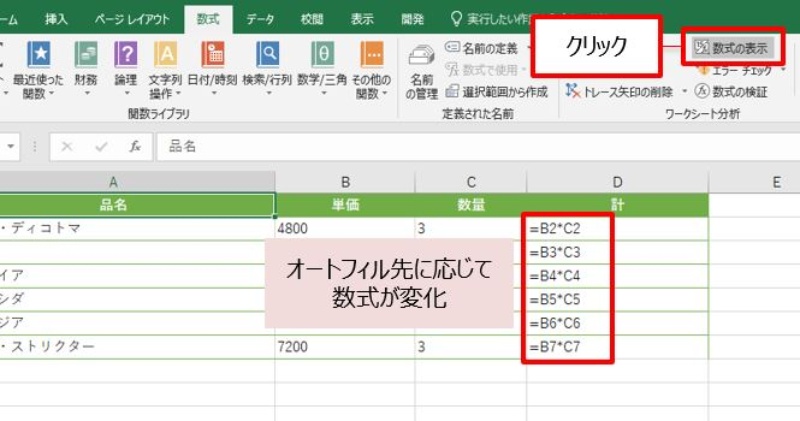Switch to the 校閲 ribbon tab
The image size is (800, 421).
click(x=312, y=19)
